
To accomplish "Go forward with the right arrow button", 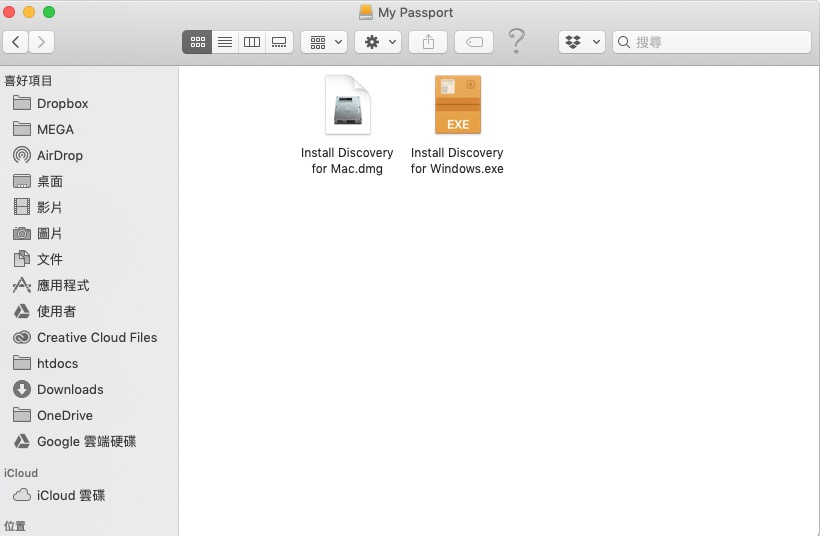I will 41,42.
